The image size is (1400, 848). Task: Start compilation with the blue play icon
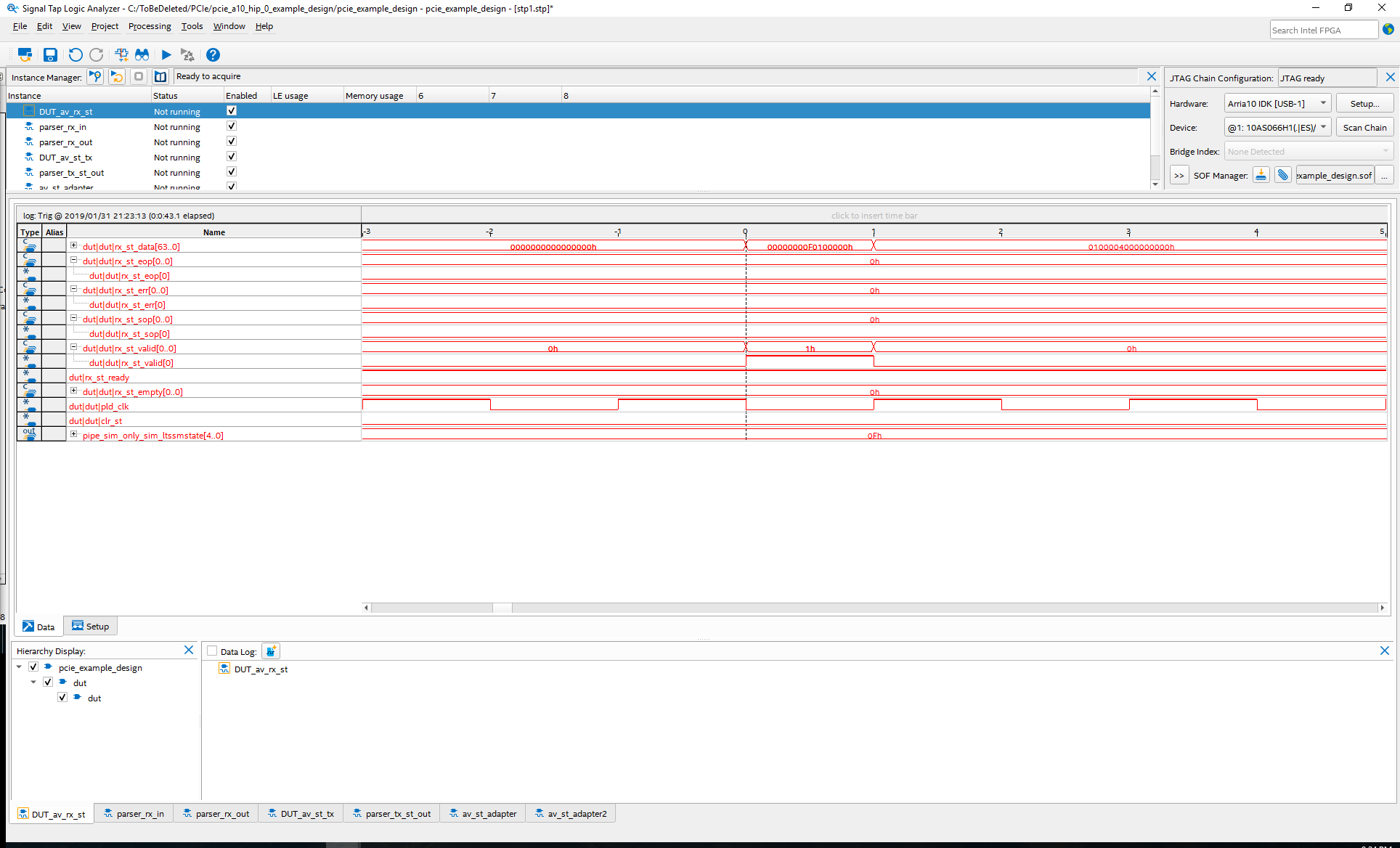click(166, 54)
